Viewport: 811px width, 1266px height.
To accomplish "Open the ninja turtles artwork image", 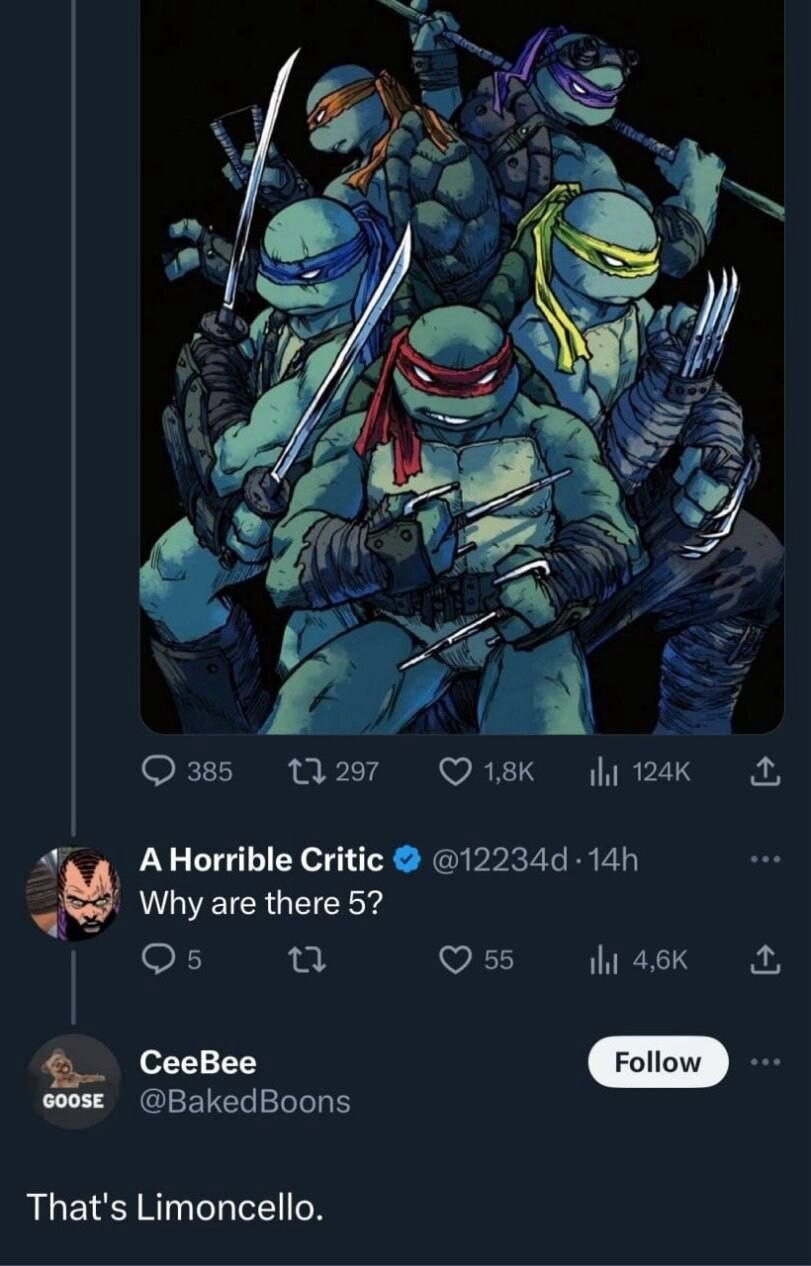I will [x=462, y=366].
